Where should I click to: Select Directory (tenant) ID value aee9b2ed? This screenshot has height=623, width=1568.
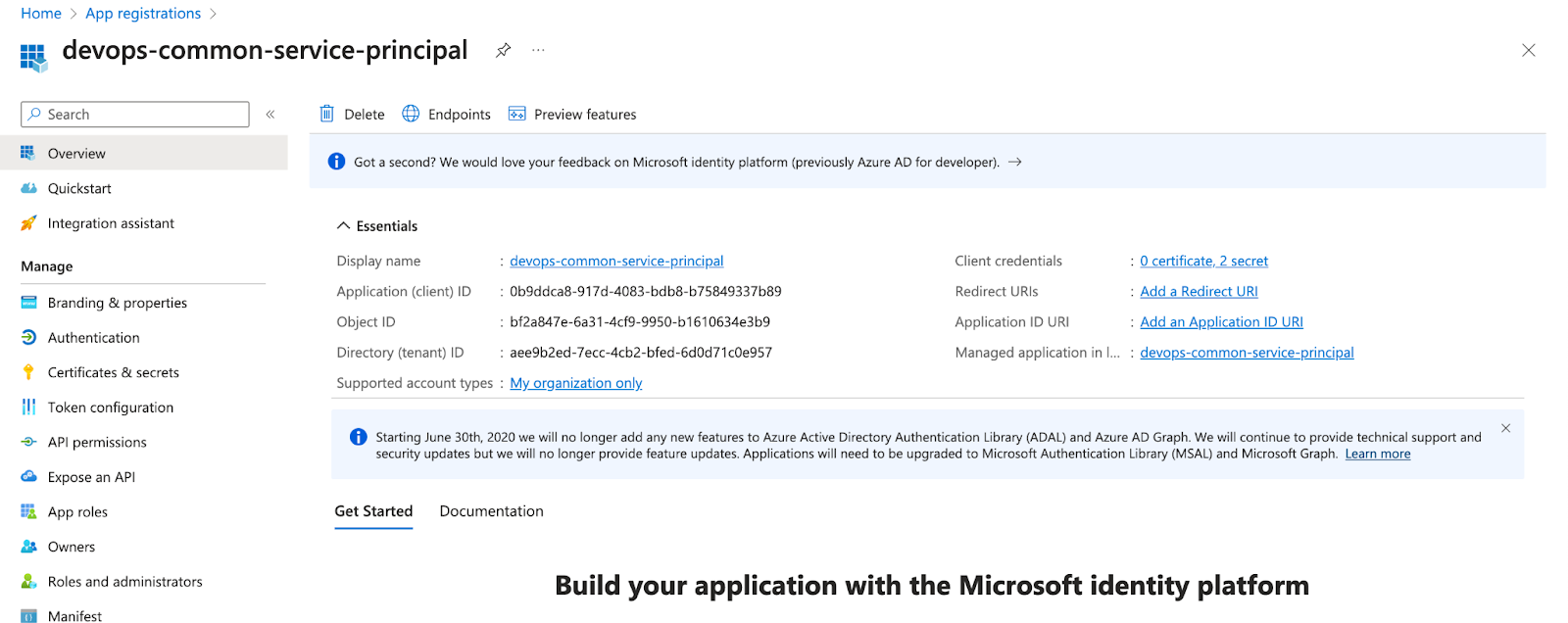click(x=641, y=353)
